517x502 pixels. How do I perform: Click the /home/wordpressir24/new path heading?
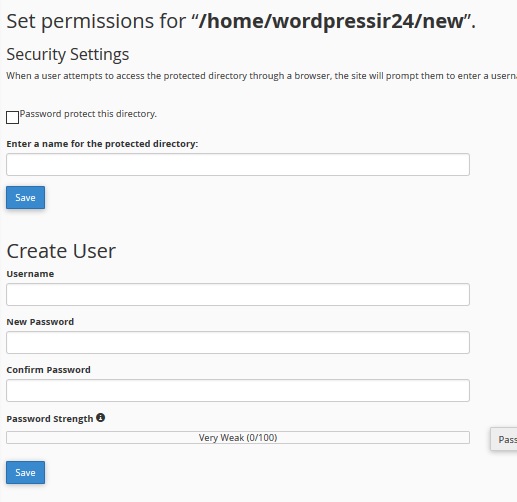[331, 21]
